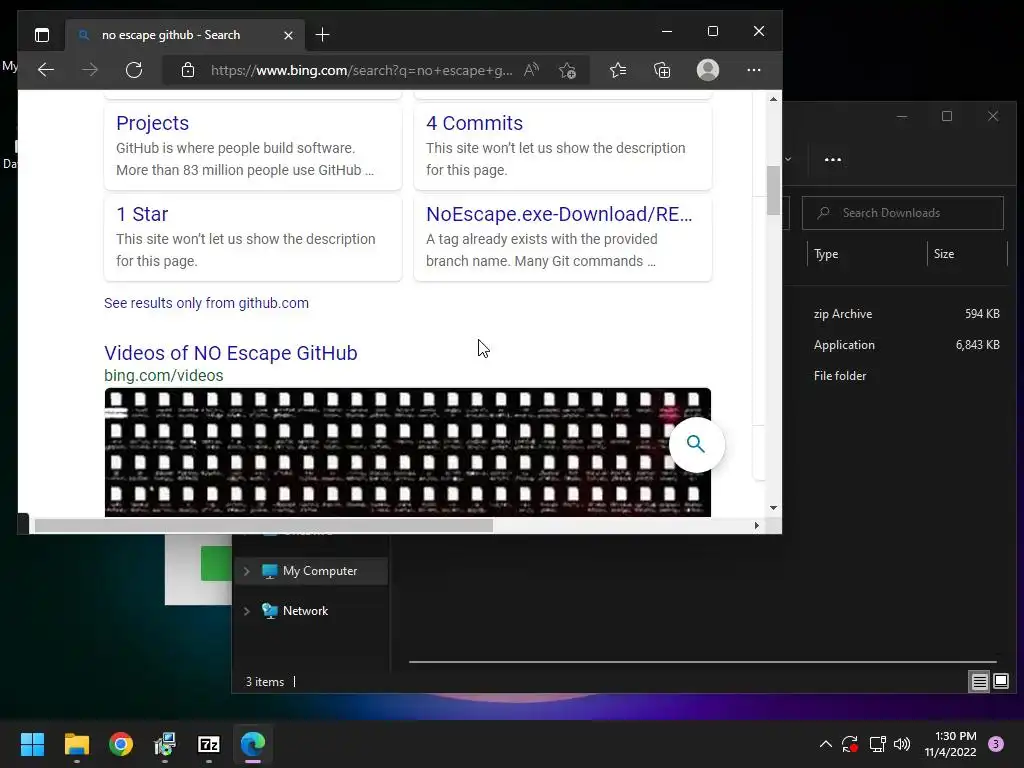Open the '1 Star' result link
Viewport: 1024px width, 768px height.
tap(142, 214)
